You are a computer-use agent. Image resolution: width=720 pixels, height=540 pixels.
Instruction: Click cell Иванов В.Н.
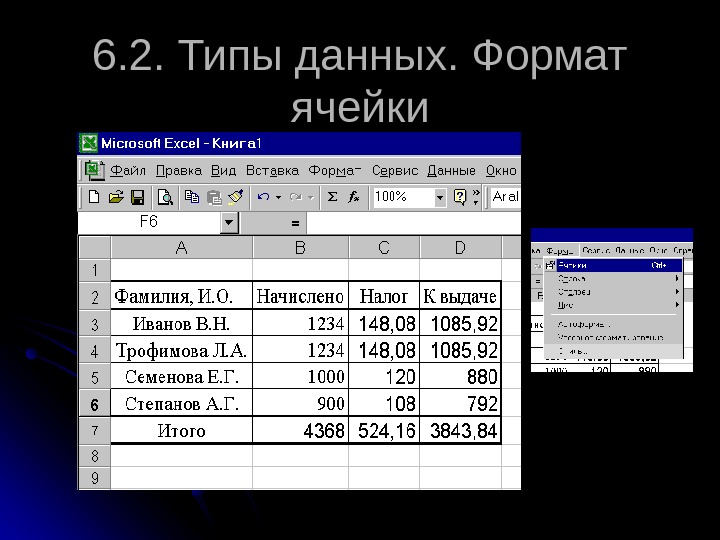click(x=181, y=323)
